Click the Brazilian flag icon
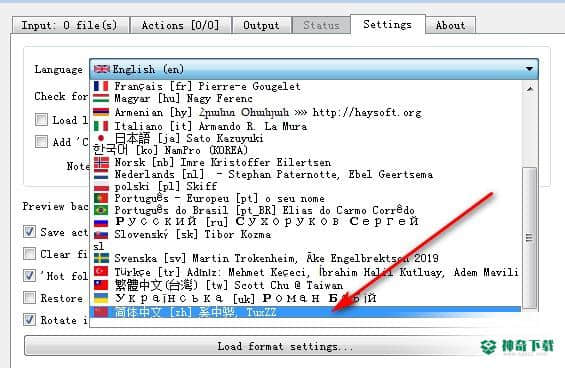The width and height of the screenshot is (565, 368). (x=101, y=210)
